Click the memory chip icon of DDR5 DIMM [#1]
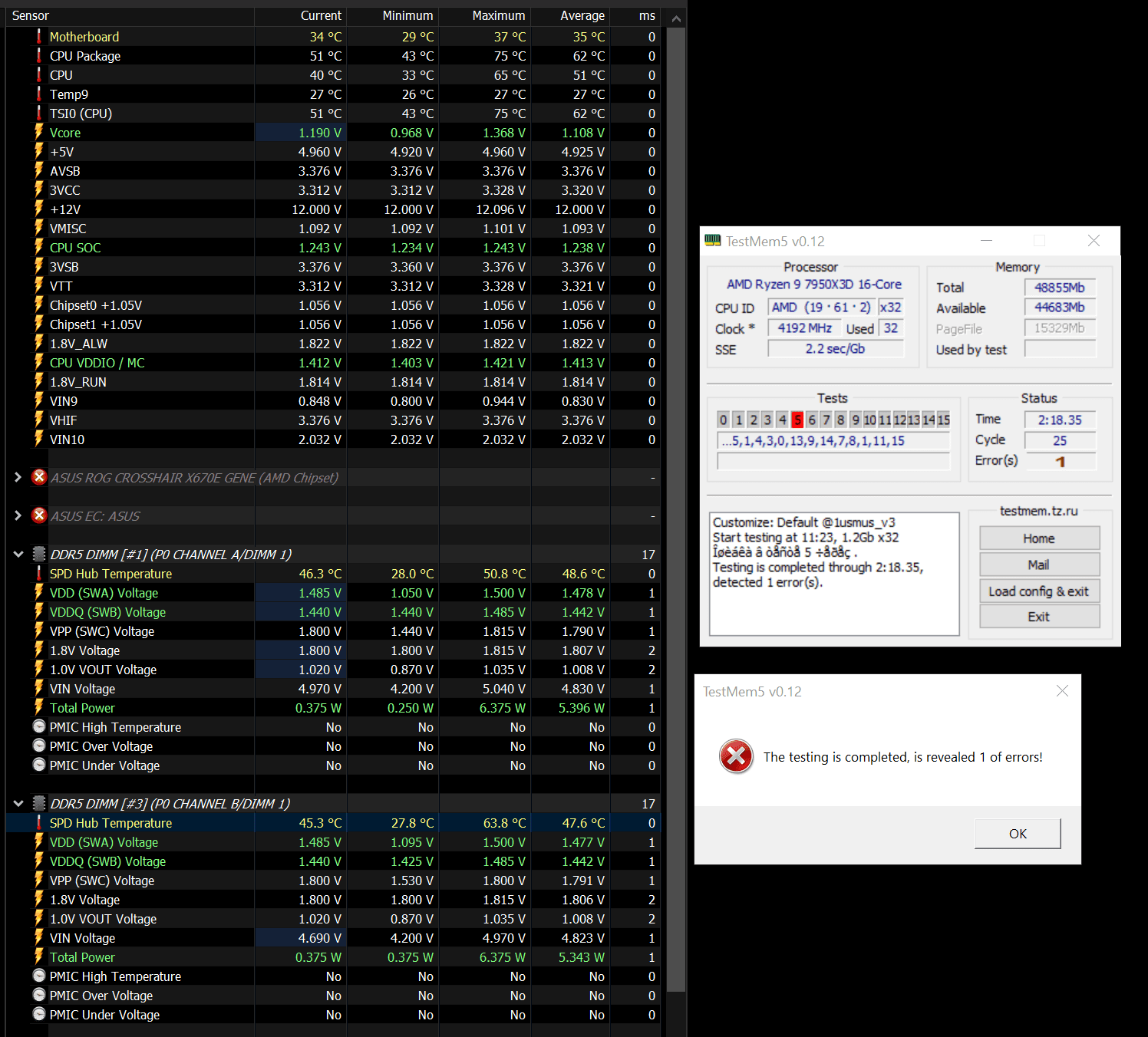Screen dimensions: 1148x1037 pos(39,554)
